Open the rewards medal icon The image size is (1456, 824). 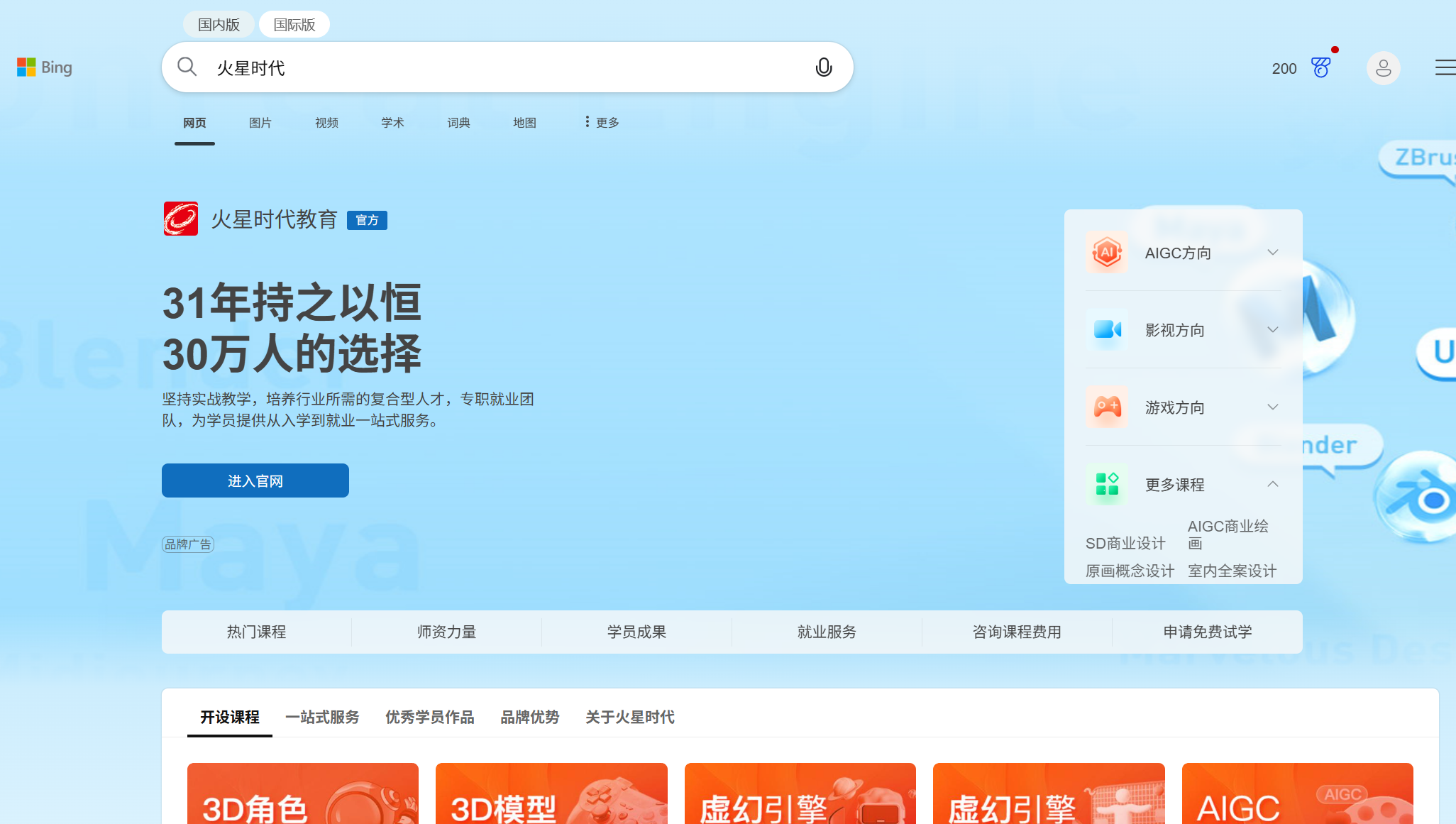point(1320,67)
